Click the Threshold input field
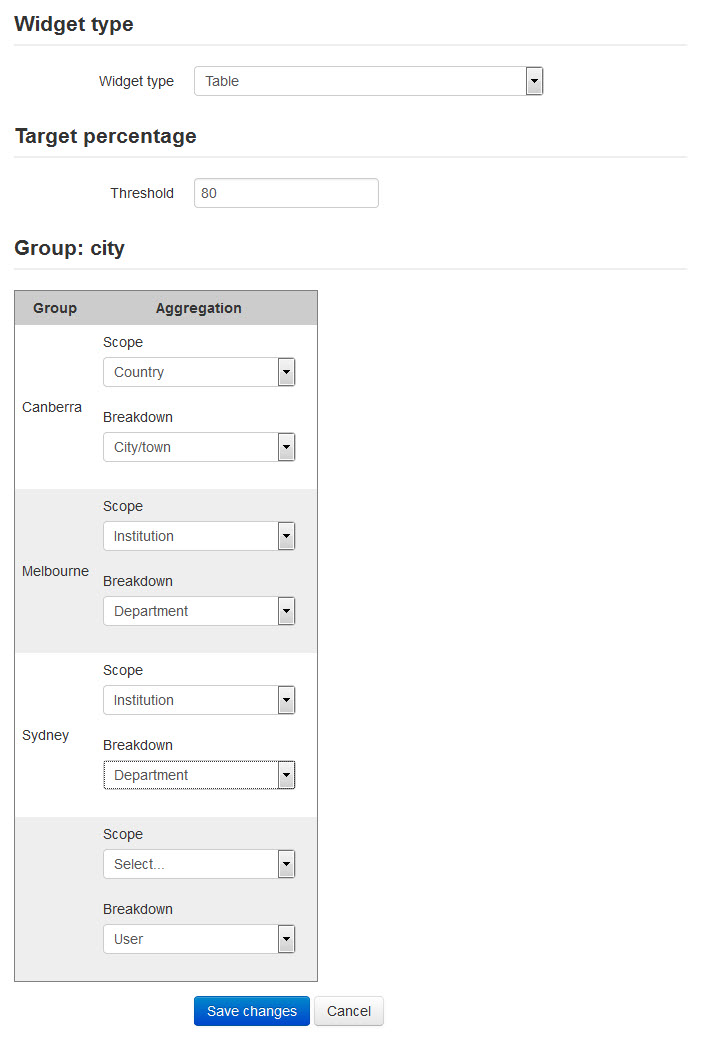This screenshot has width=702, height=1040. pyautogui.click(x=286, y=193)
